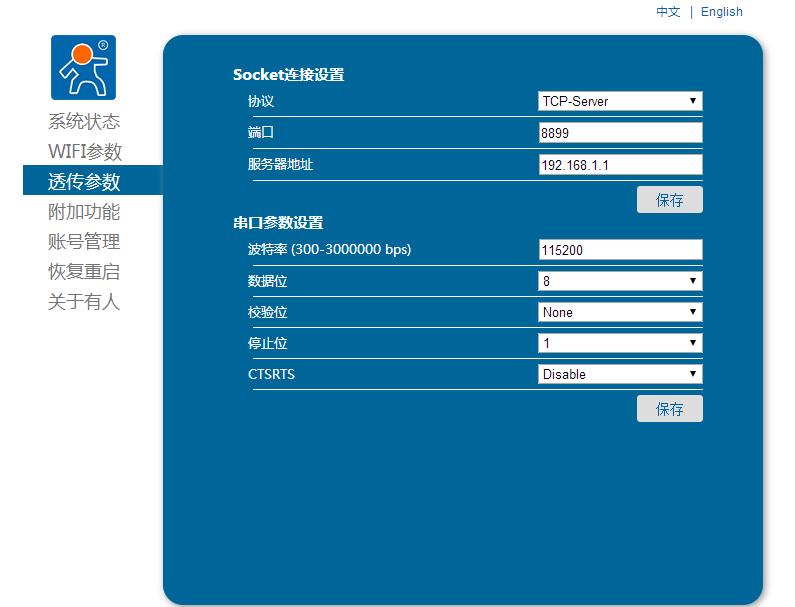Switch language to 中文
The width and height of the screenshot is (795, 607).
click(668, 12)
